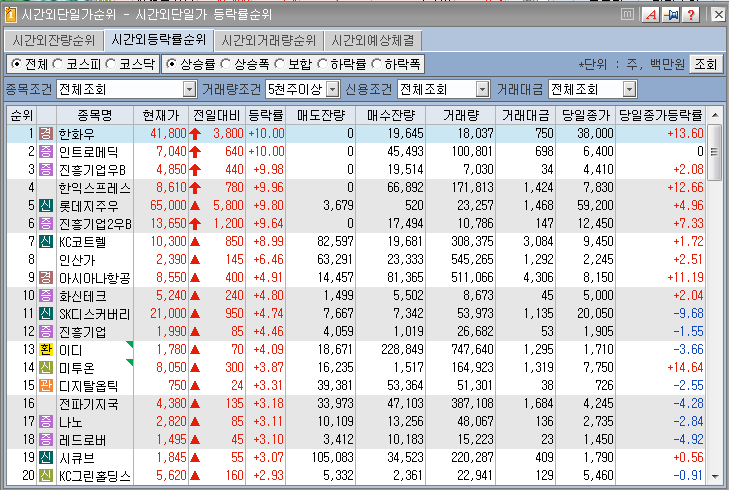Open the 거래량조건 5천주이상 dropdown
Image resolution: width=729 pixels, height=490 pixels.
(332, 89)
